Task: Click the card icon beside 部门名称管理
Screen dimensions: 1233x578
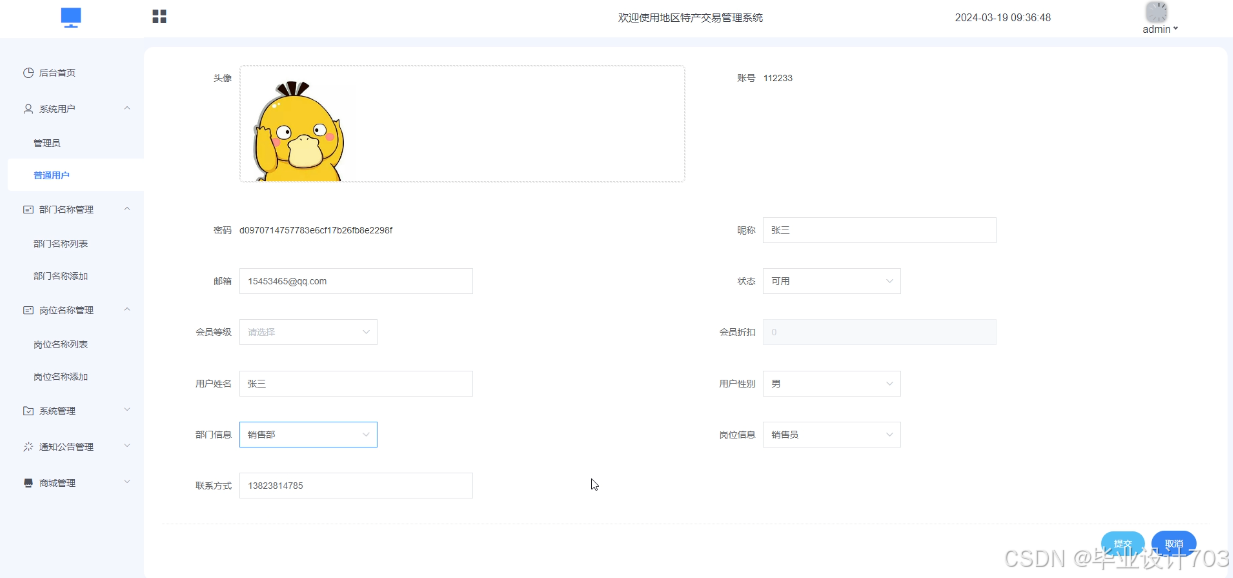Action: tap(29, 210)
